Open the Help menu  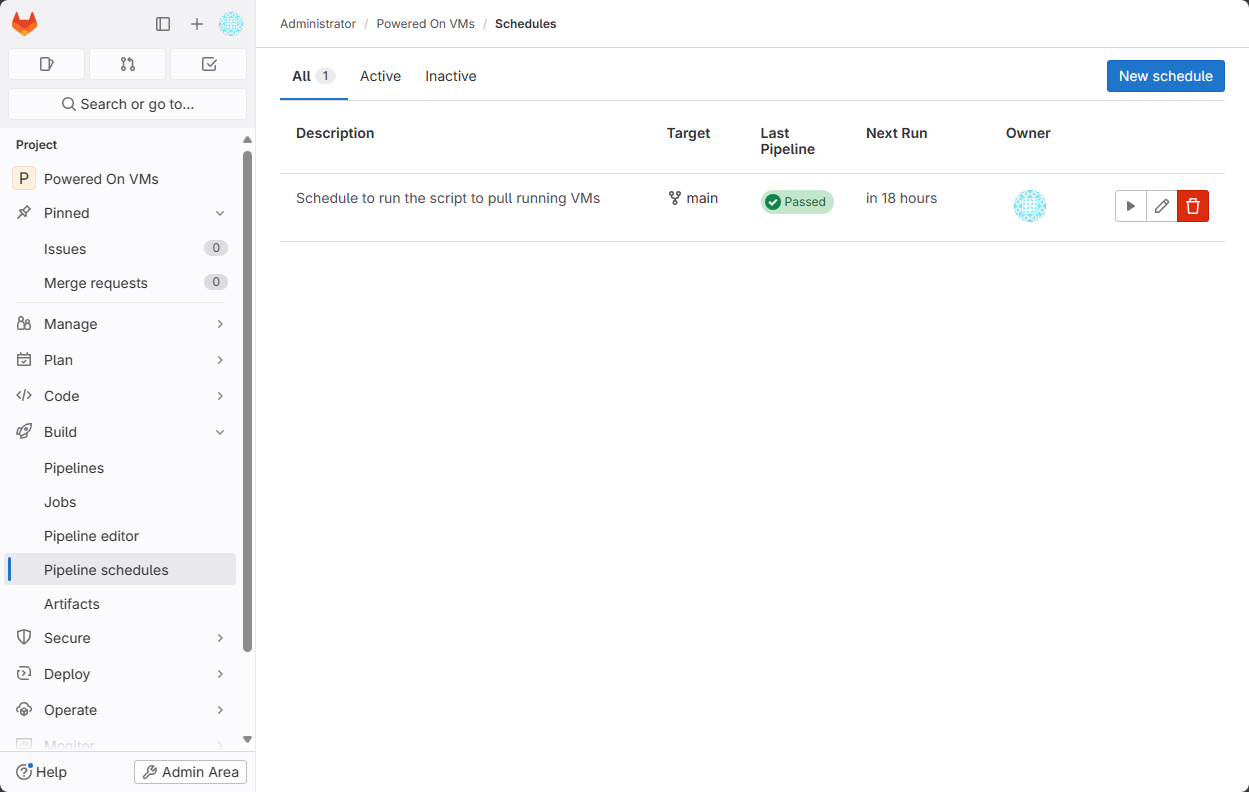[42, 772]
